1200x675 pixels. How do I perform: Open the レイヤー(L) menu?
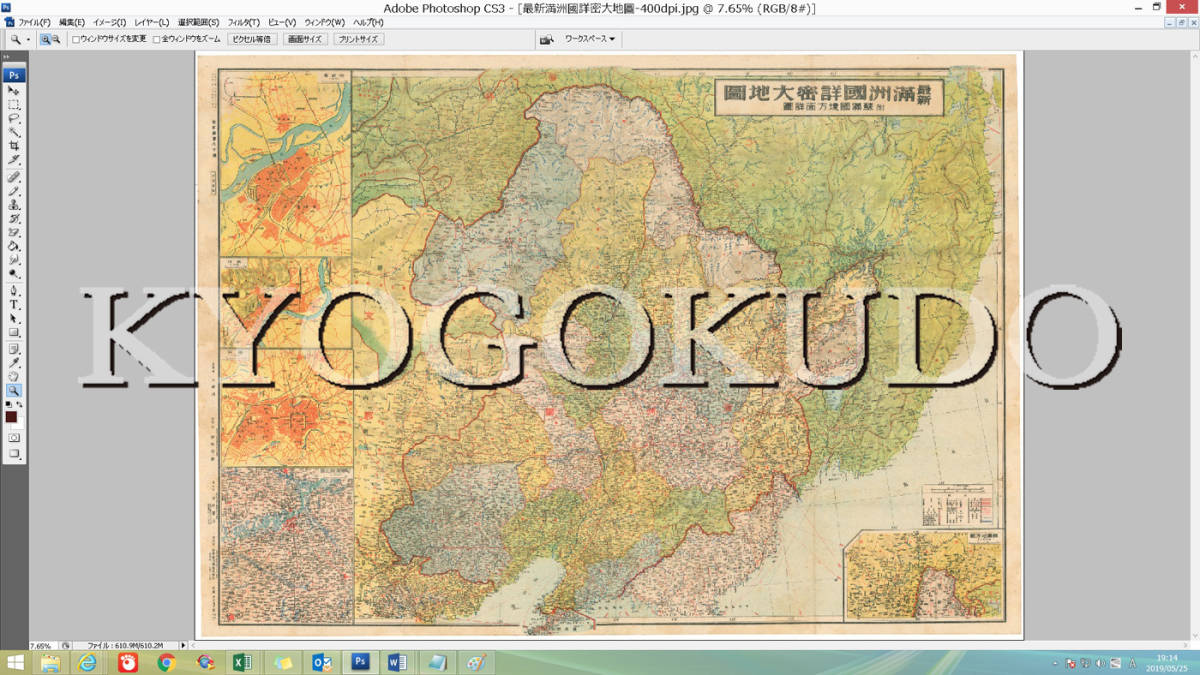tap(152, 22)
